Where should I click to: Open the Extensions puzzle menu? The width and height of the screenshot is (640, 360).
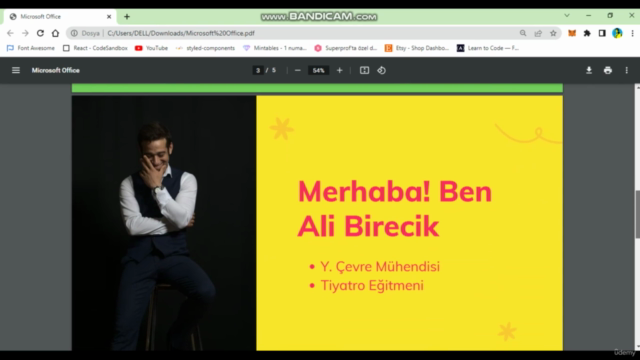pyautogui.click(x=587, y=33)
